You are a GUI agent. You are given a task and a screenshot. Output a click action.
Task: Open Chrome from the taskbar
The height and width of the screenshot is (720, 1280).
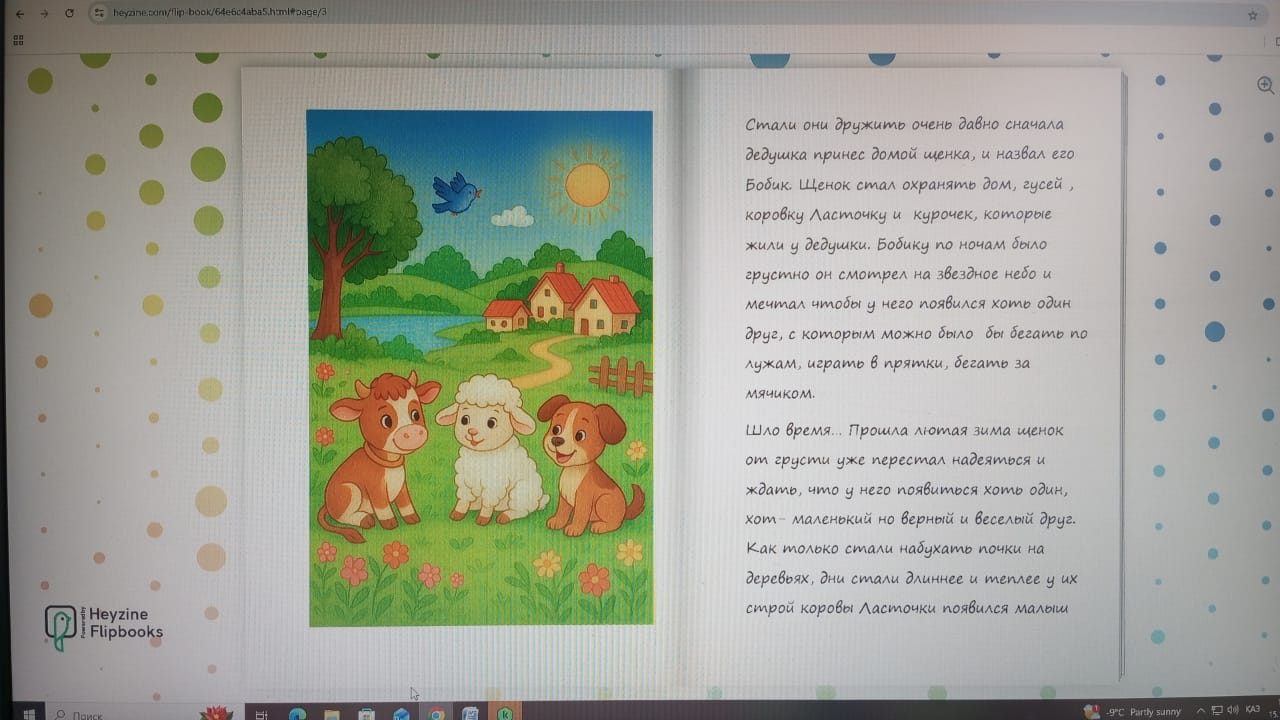[x=436, y=713]
